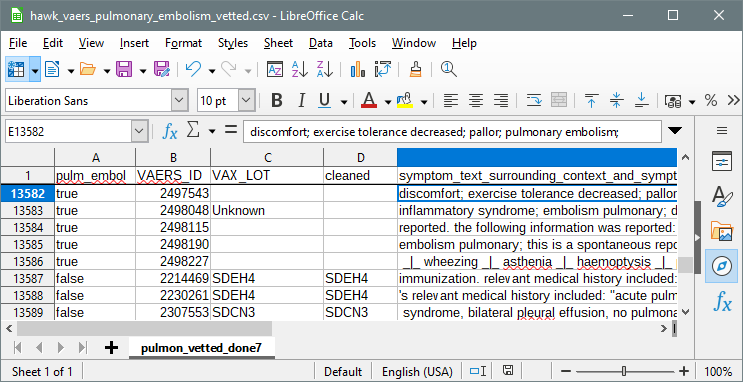Insert a chart
The width and height of the screenshot is (743, 382).
point(358,70)
